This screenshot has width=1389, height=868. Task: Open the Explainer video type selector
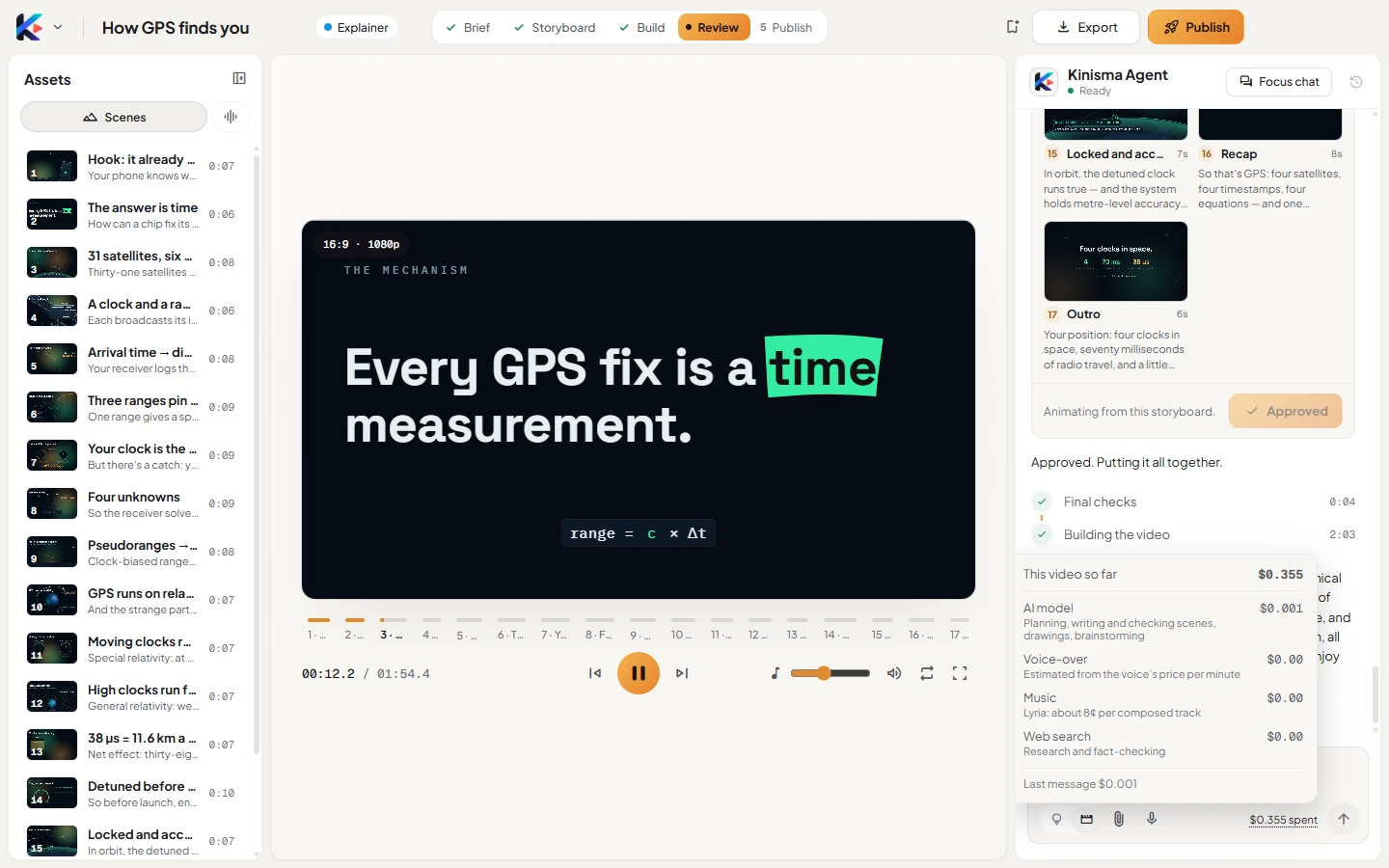click(x=356, y=27)
